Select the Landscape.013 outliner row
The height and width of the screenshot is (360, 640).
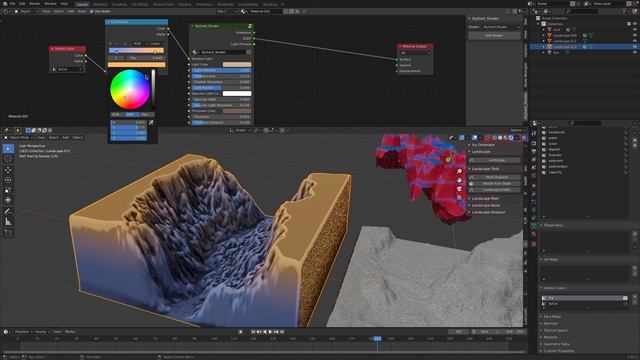pyautogui.click(x=584, y=47)
